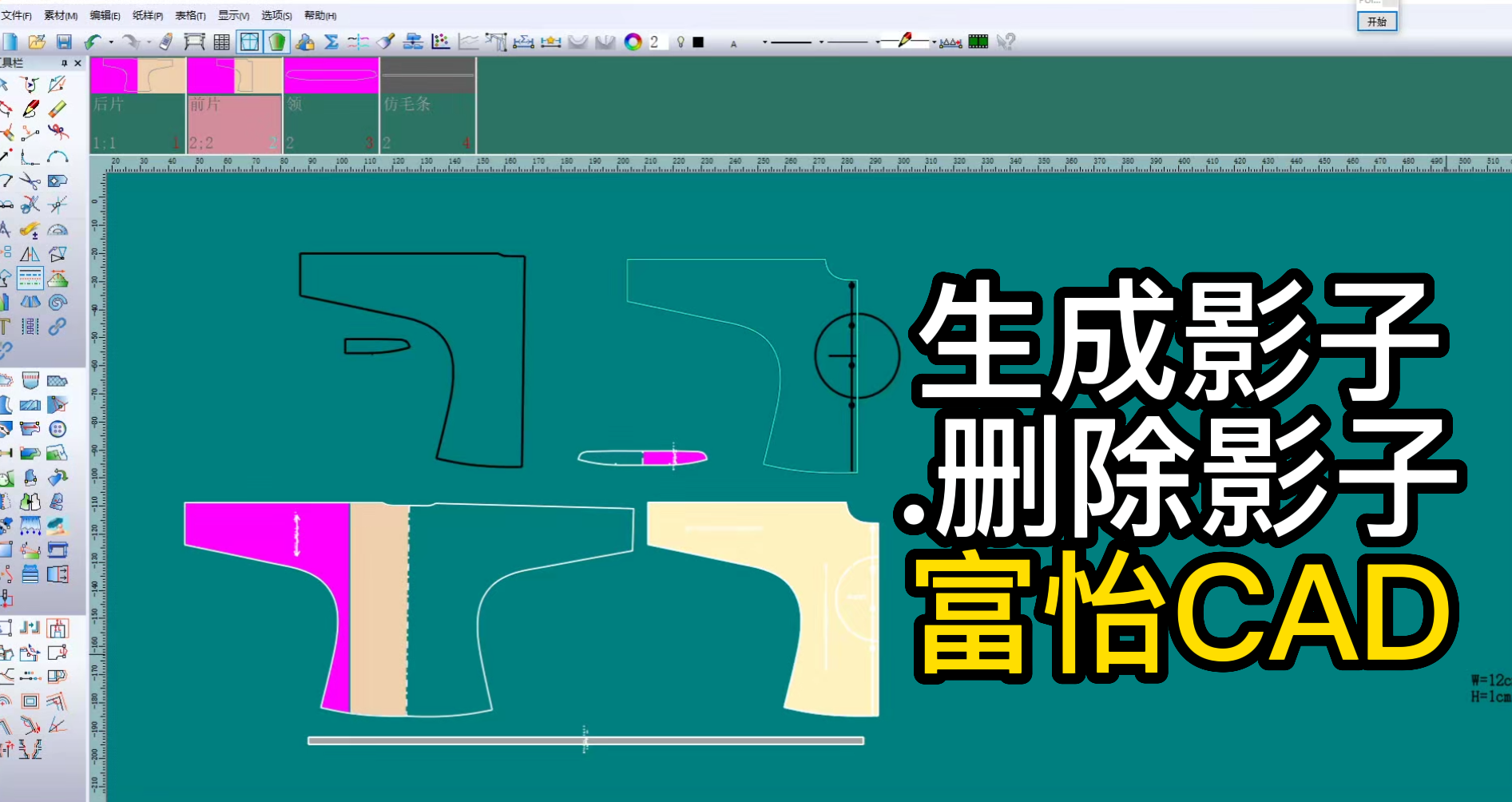The width and height of the screenshot is (1512, 802).
Task: Click the Open file folder icon
Action: [x=37, y=42]
